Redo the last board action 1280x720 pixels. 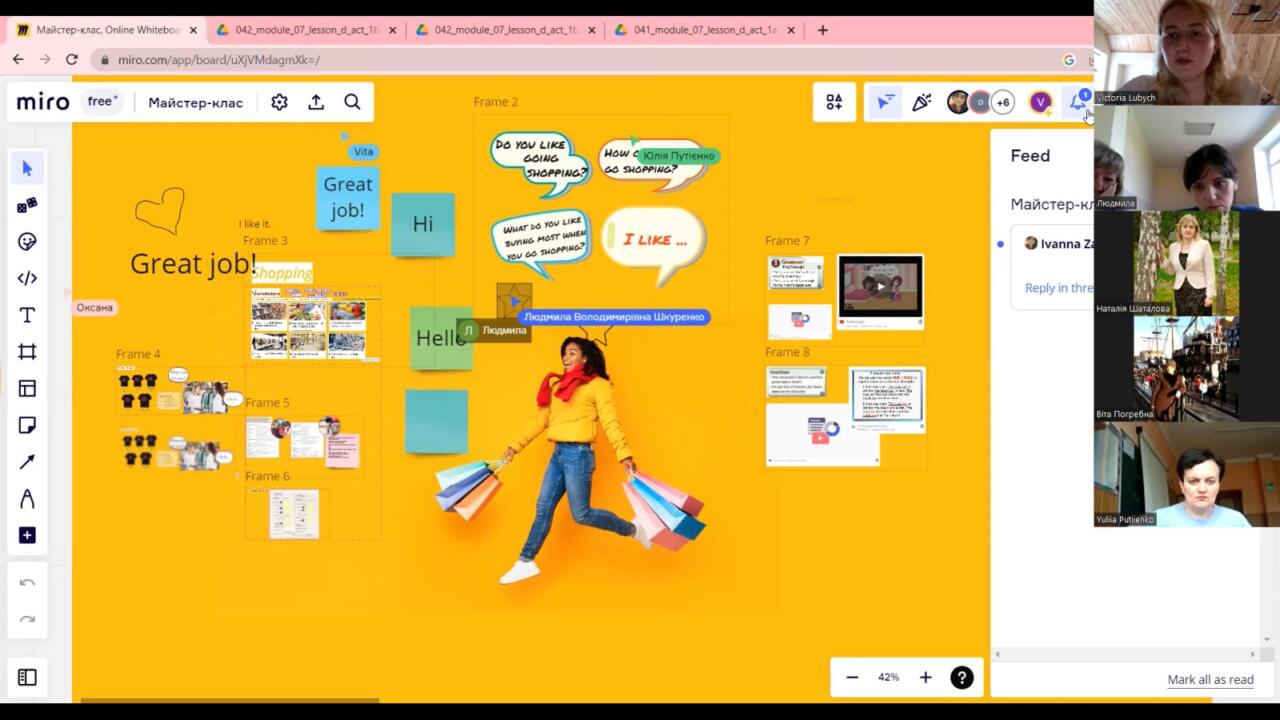tap(27, 620)
